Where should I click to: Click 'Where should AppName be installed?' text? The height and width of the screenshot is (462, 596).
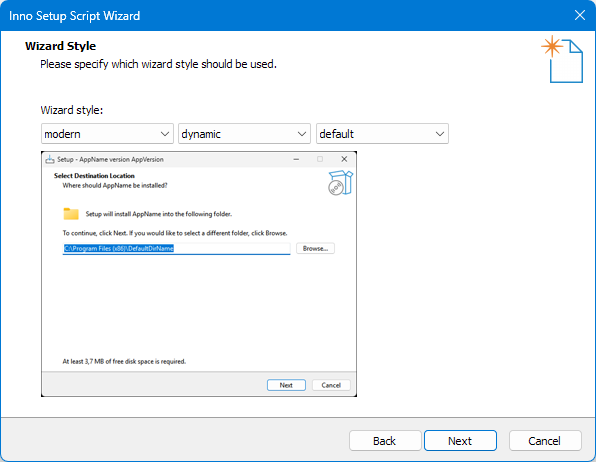pyautogui.click(x=115, y=186)
